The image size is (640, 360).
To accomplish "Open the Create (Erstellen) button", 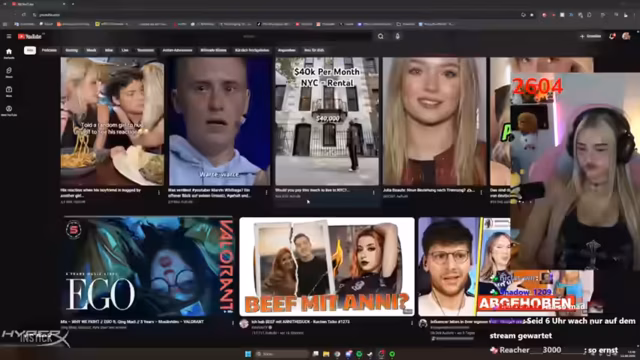I will click(x=591, y=36).
